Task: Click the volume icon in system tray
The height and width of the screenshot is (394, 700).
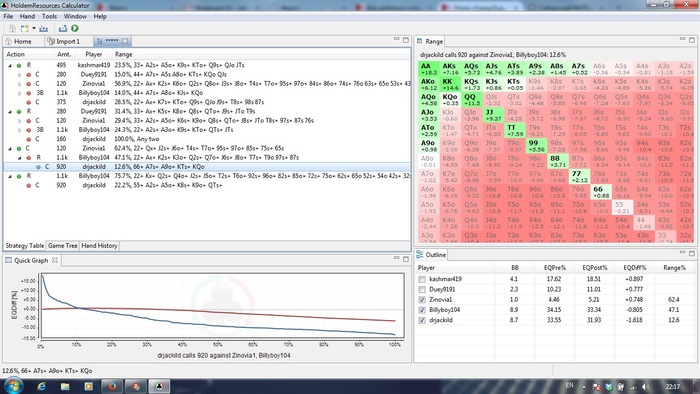Action: point(645,387)
